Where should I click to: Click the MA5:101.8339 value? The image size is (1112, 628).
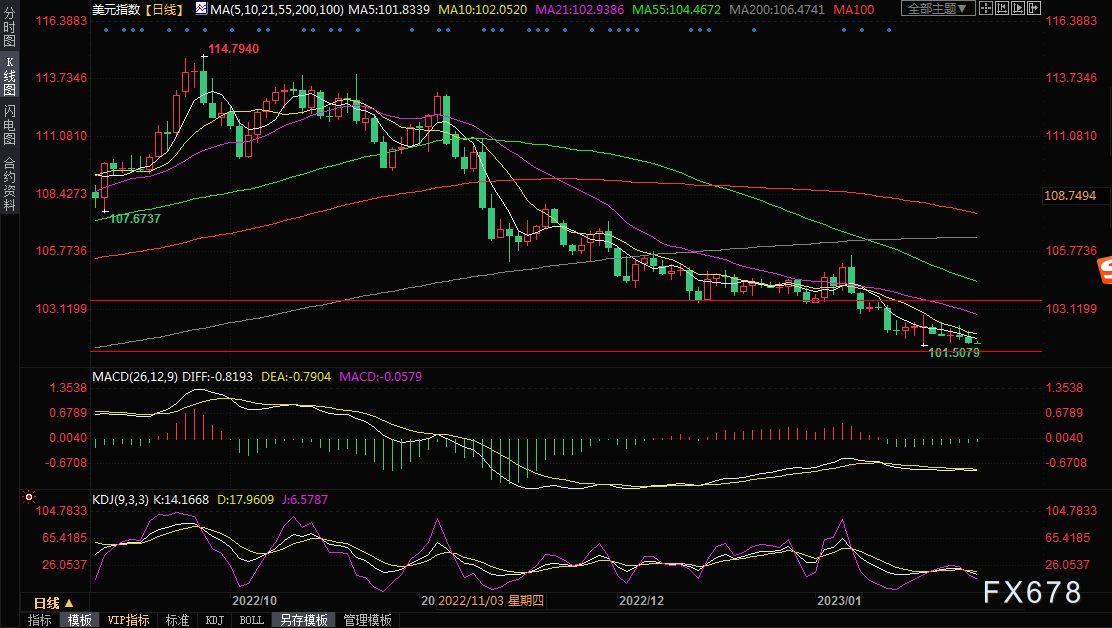coord(389,9)
